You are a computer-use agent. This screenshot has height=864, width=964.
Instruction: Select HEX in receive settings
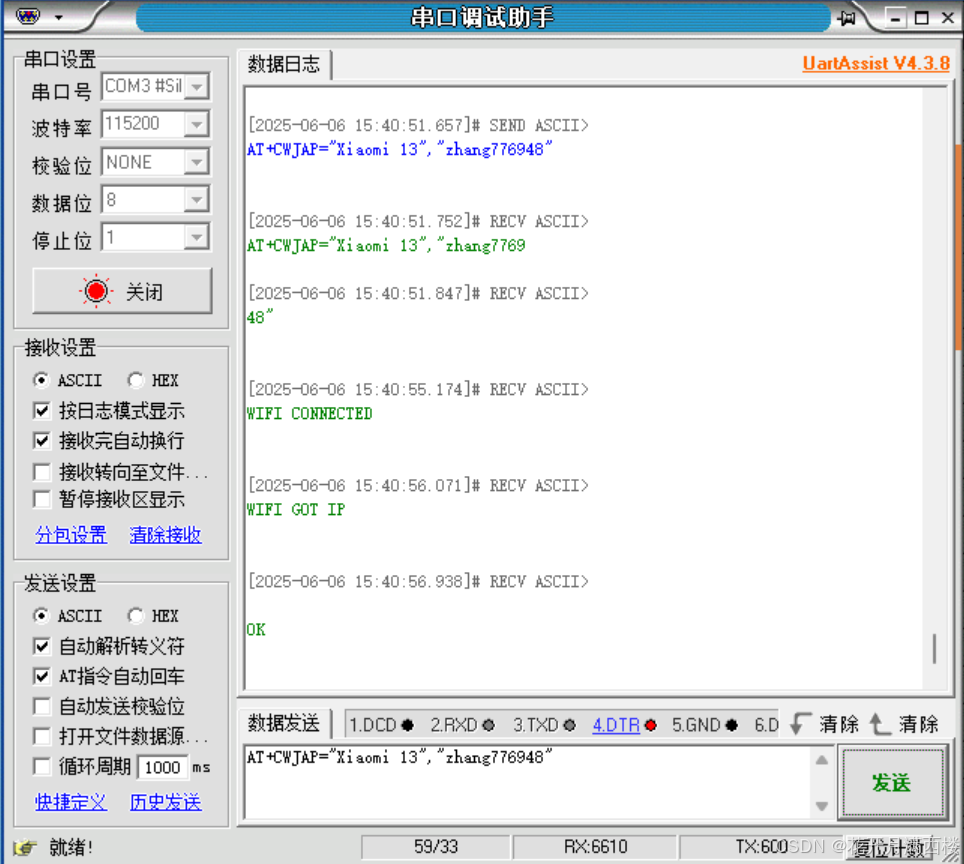(153, 381)
